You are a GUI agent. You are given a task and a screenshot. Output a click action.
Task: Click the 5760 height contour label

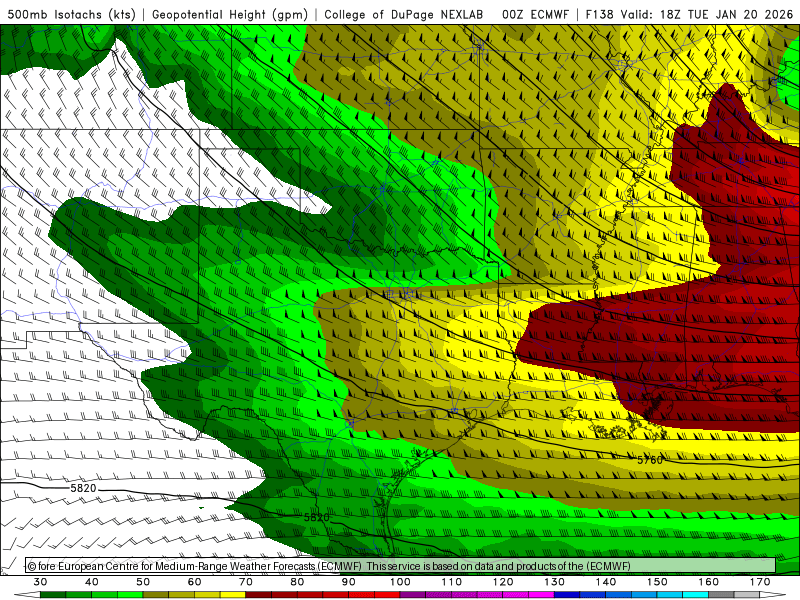pos(649,460)
